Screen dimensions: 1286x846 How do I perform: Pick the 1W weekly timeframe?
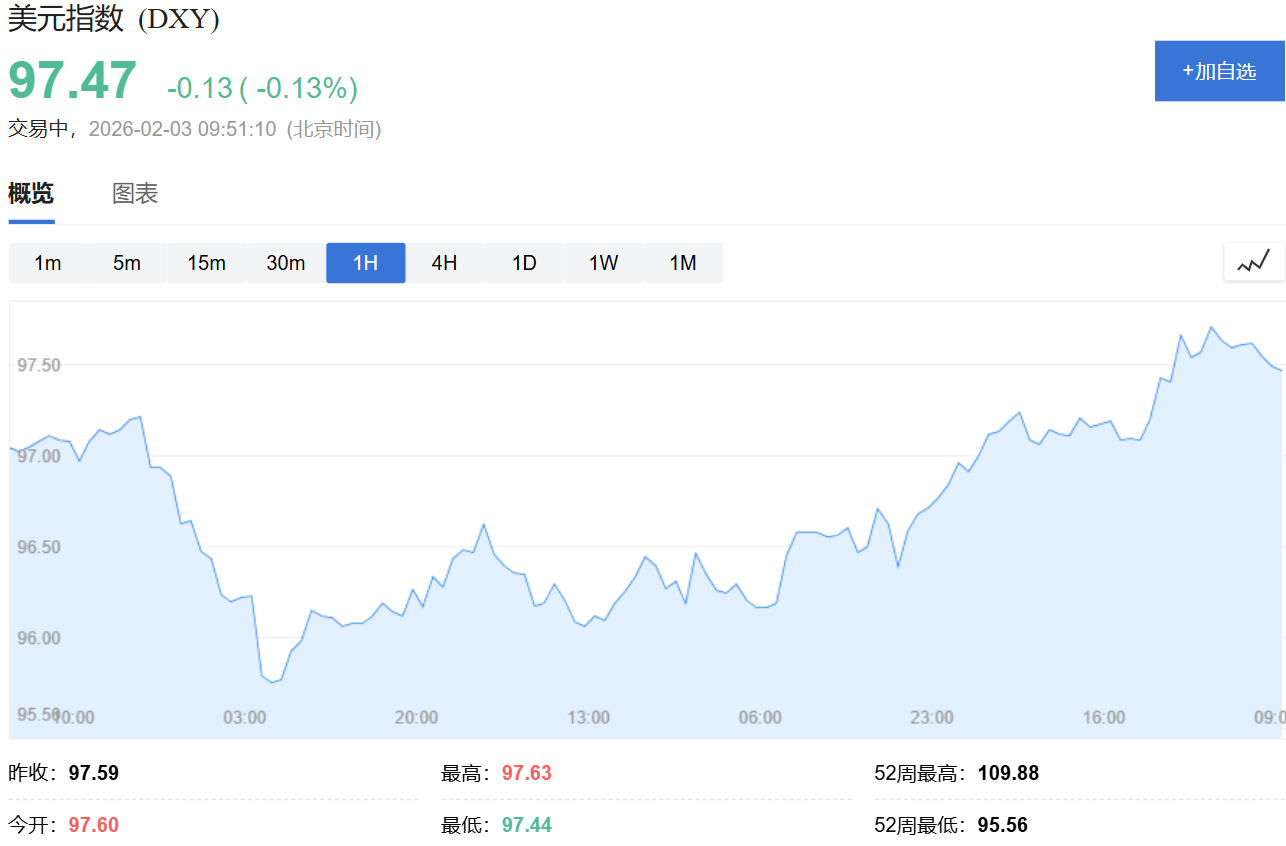(603, 263)
